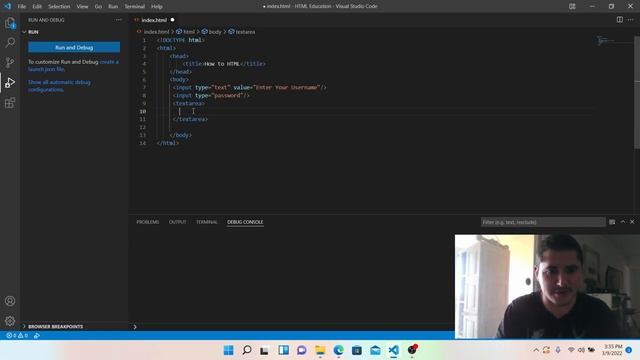Select the Debug Console tab
This screenshot has width=640, height=360.
pyautogui.click(x=245, y=222)
